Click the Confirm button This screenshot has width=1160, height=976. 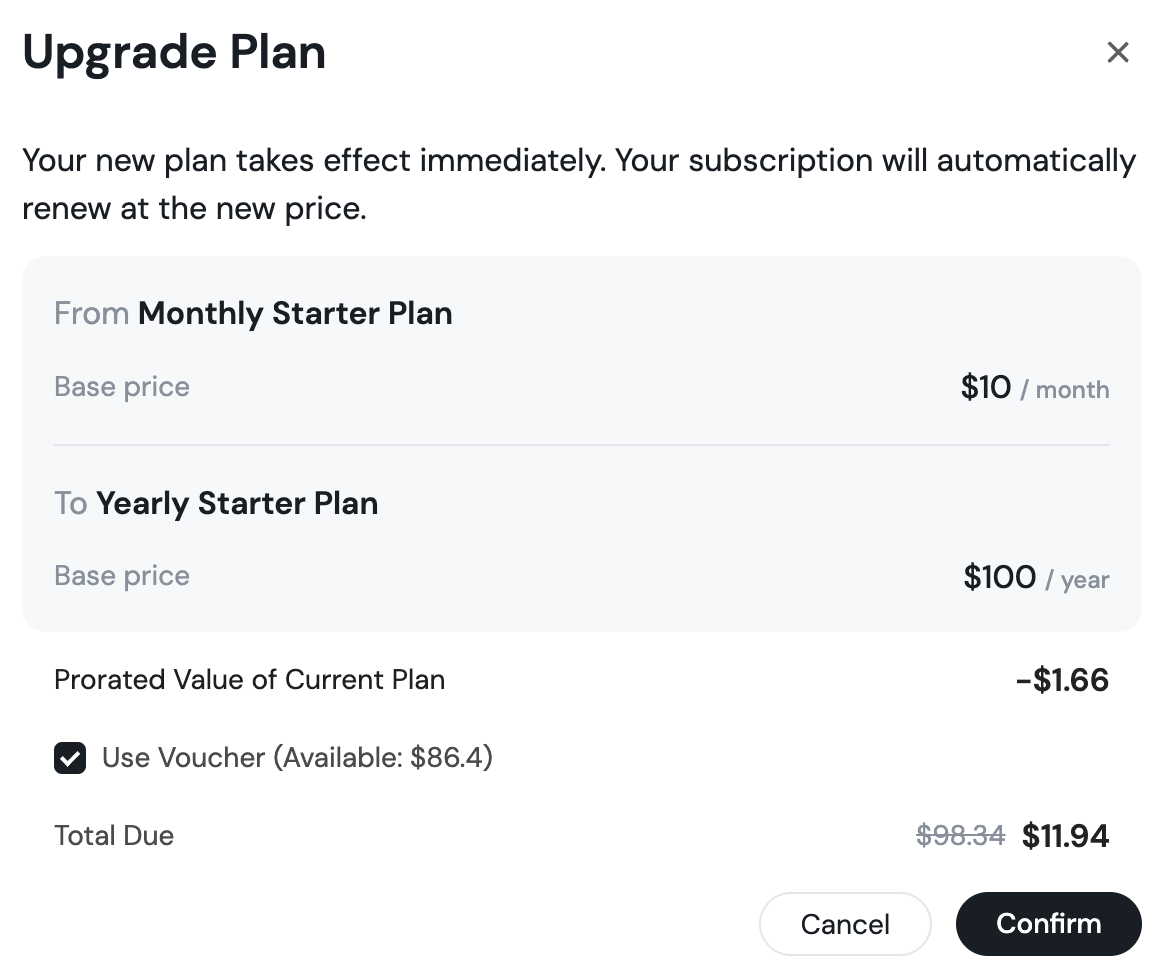click(x=1048, y=923)
